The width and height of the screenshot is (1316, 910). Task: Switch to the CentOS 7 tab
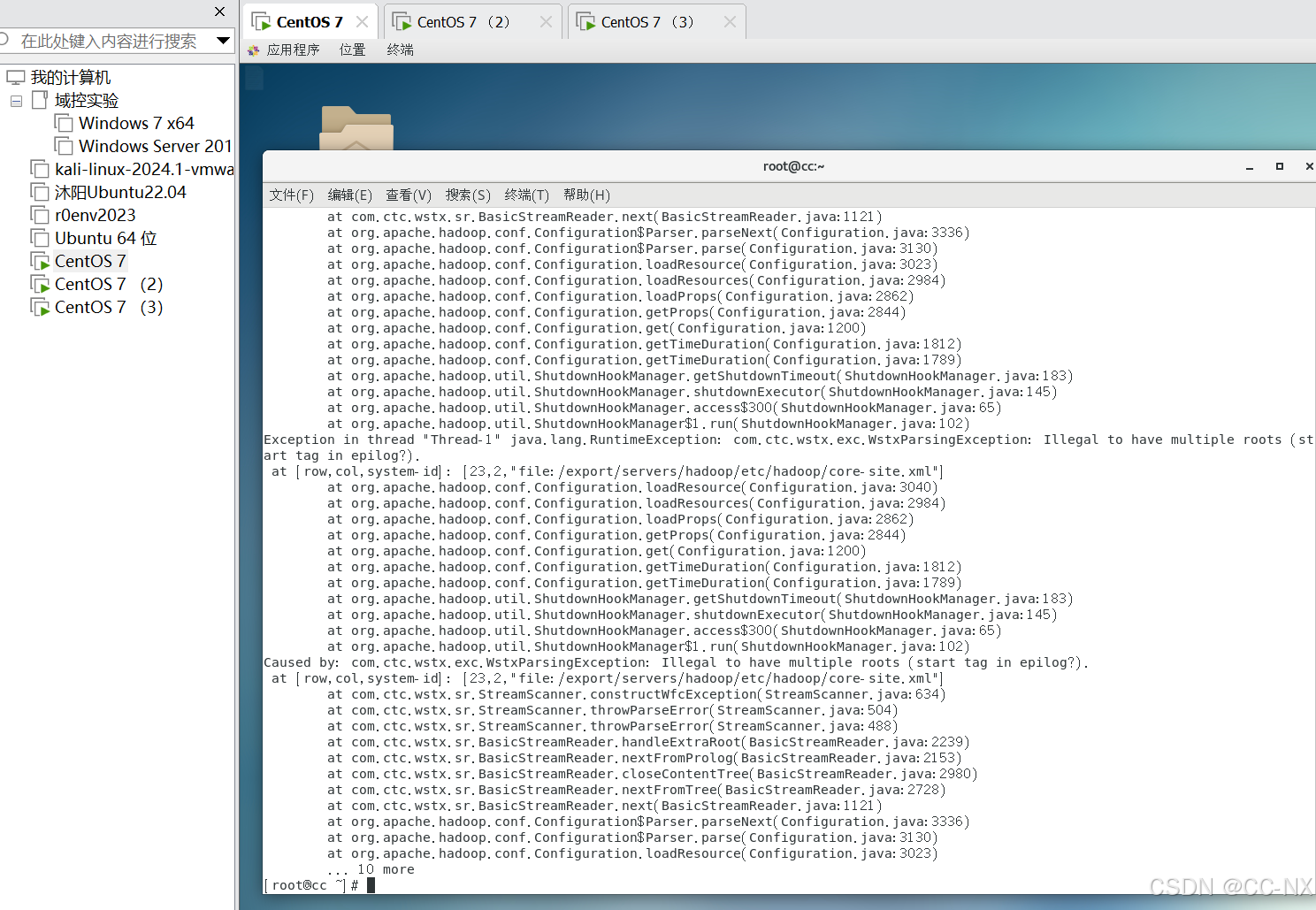coord(310,22)
